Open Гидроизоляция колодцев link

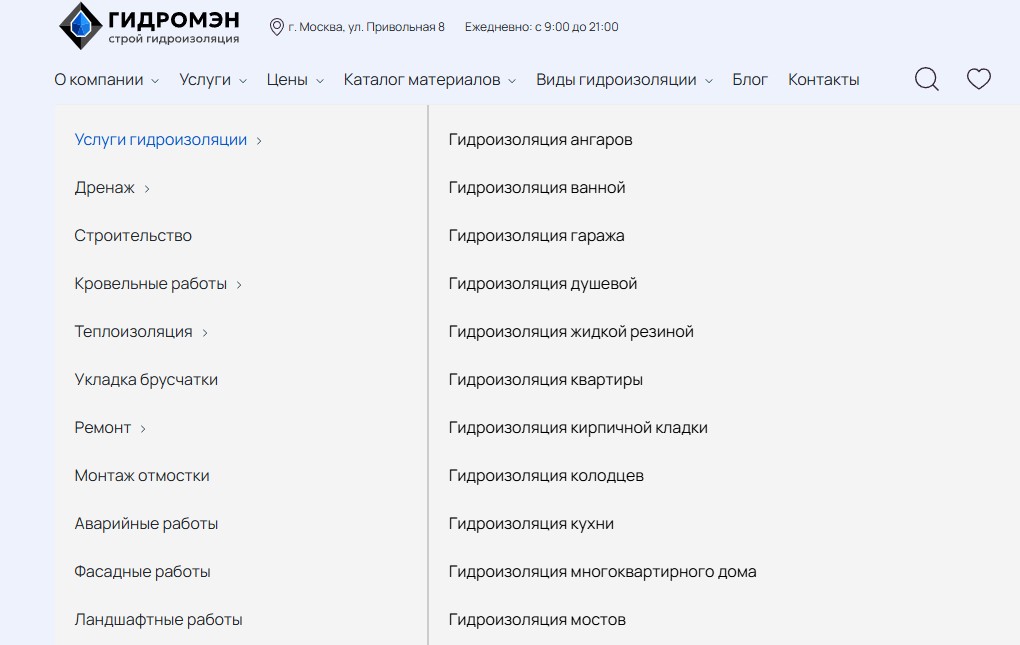pyautogui.click(x=546, y=476)
